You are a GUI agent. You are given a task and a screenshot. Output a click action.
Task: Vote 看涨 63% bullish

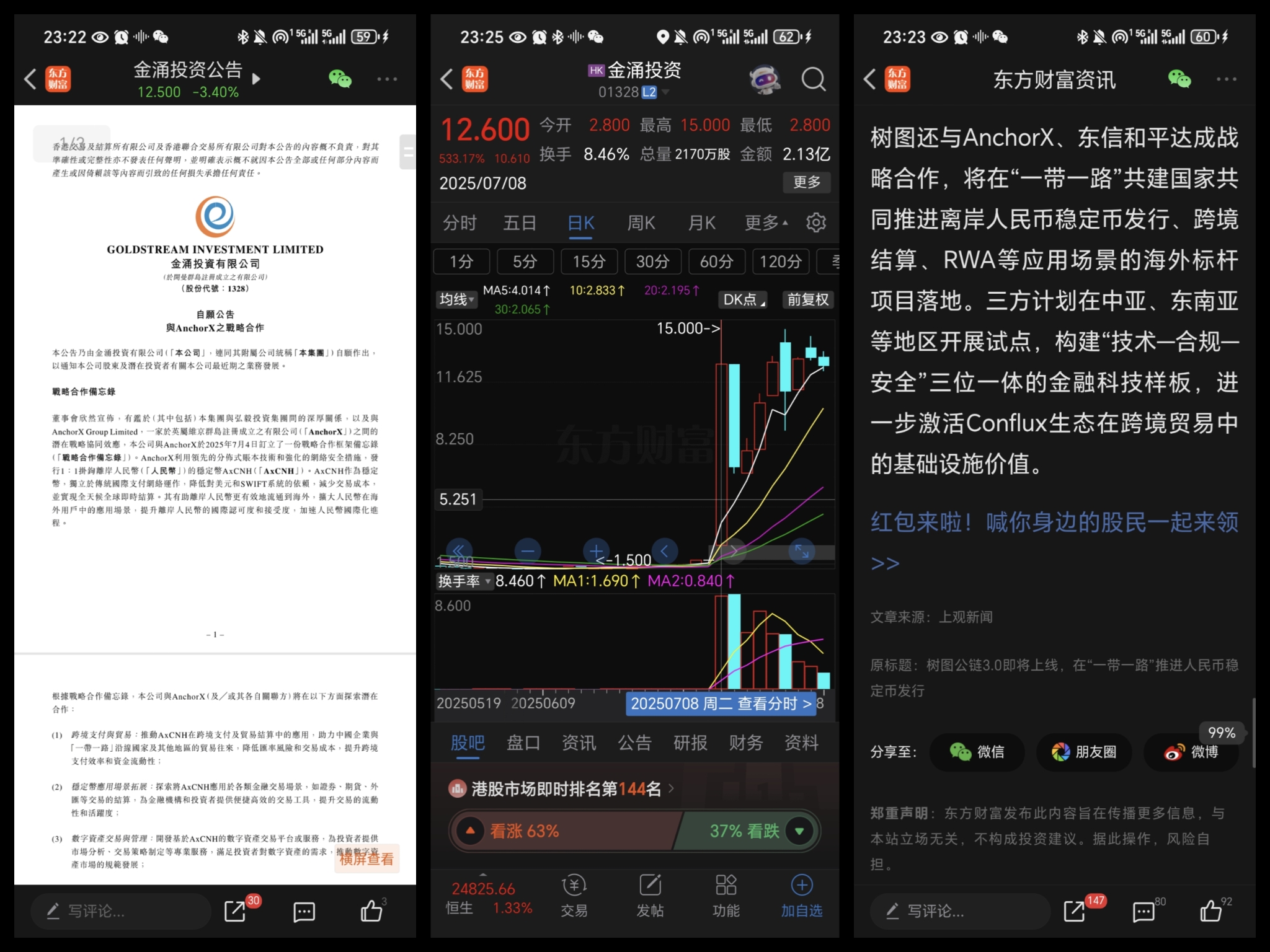click(x=564, y=831)
